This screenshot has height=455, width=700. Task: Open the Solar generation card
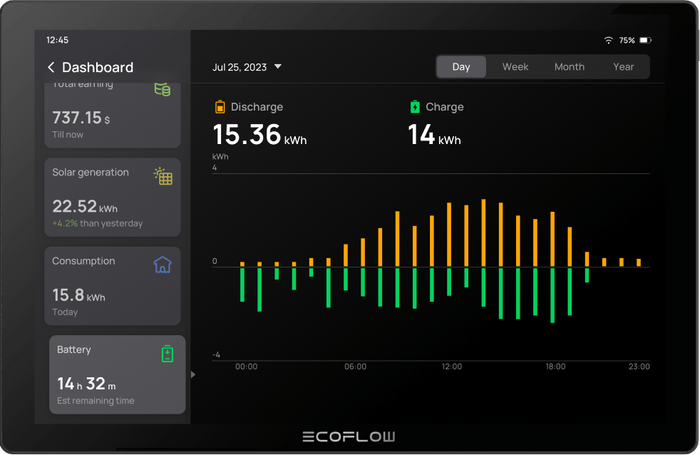[113, 196]
